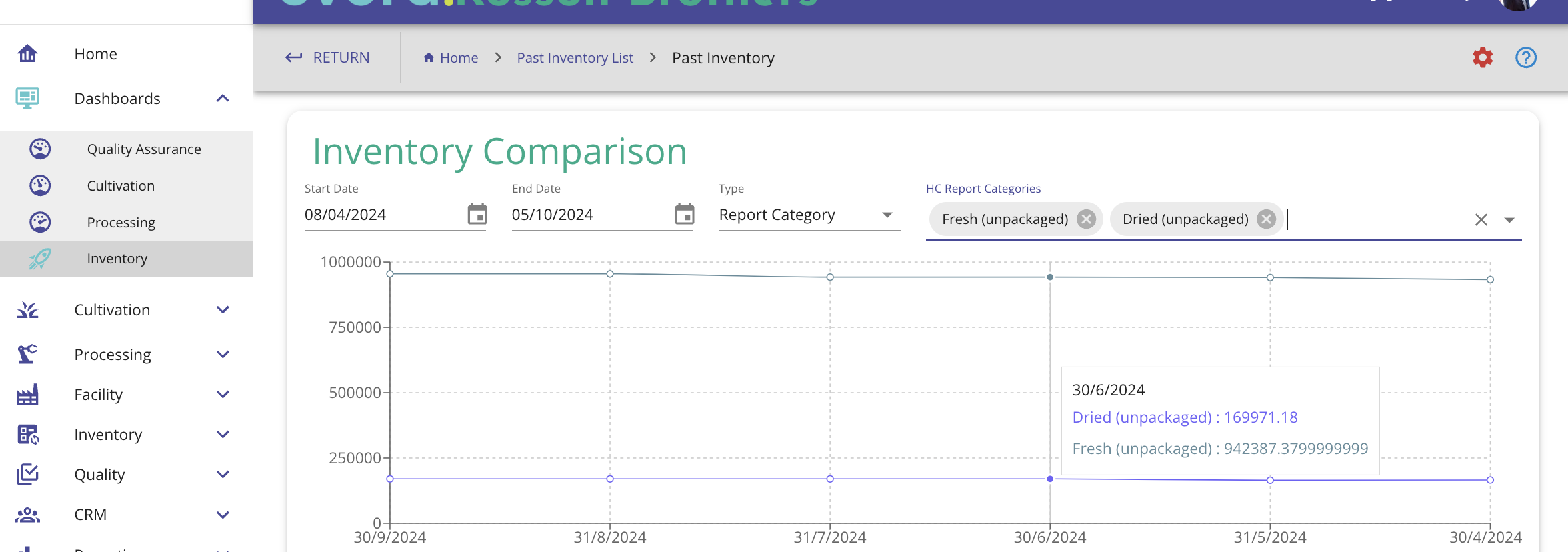The height and width of the screenshot is (552, 1568).
Task: Click the Inventory Comparison heading
Action: coord(500,151)
